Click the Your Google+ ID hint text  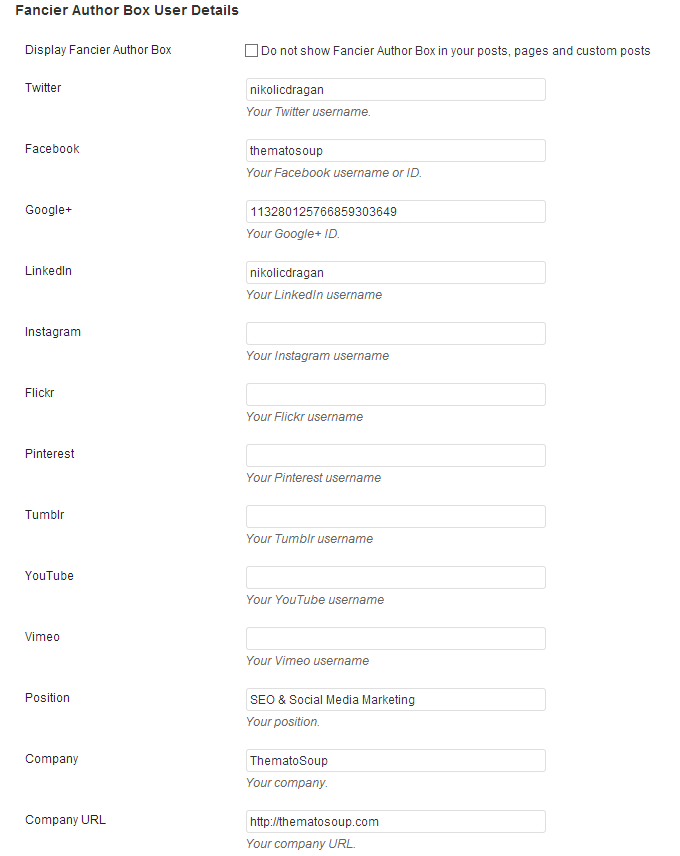(293, 234)
